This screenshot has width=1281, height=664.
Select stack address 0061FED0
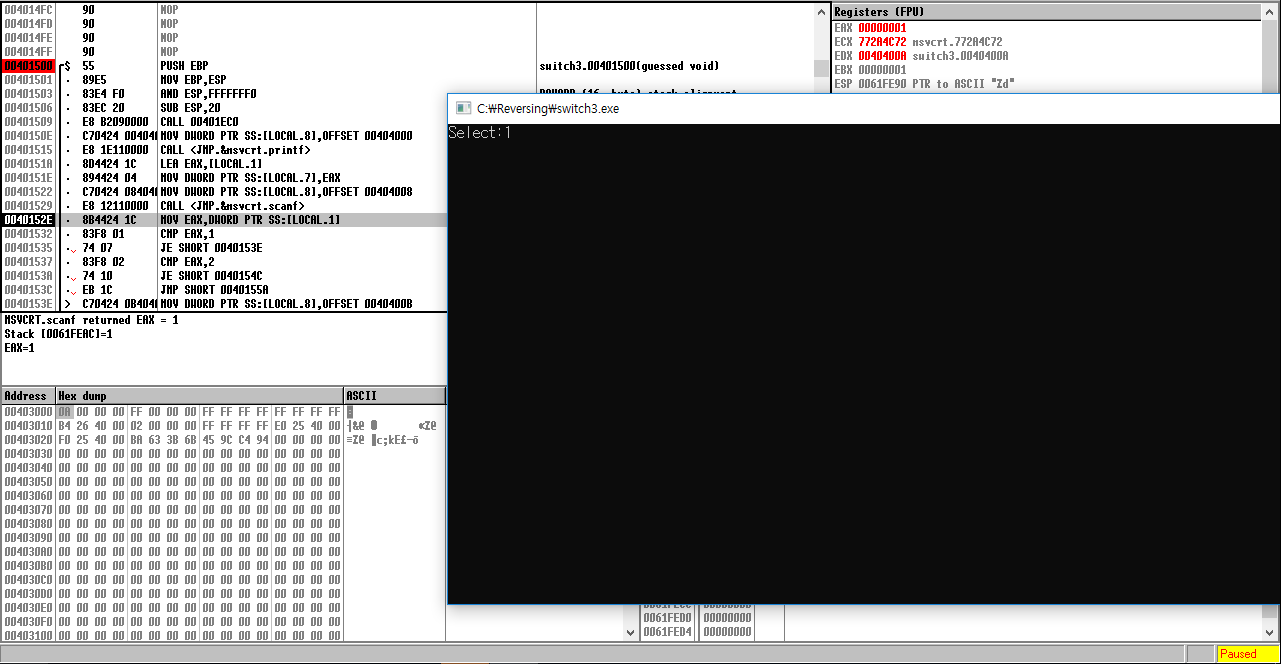667,618
